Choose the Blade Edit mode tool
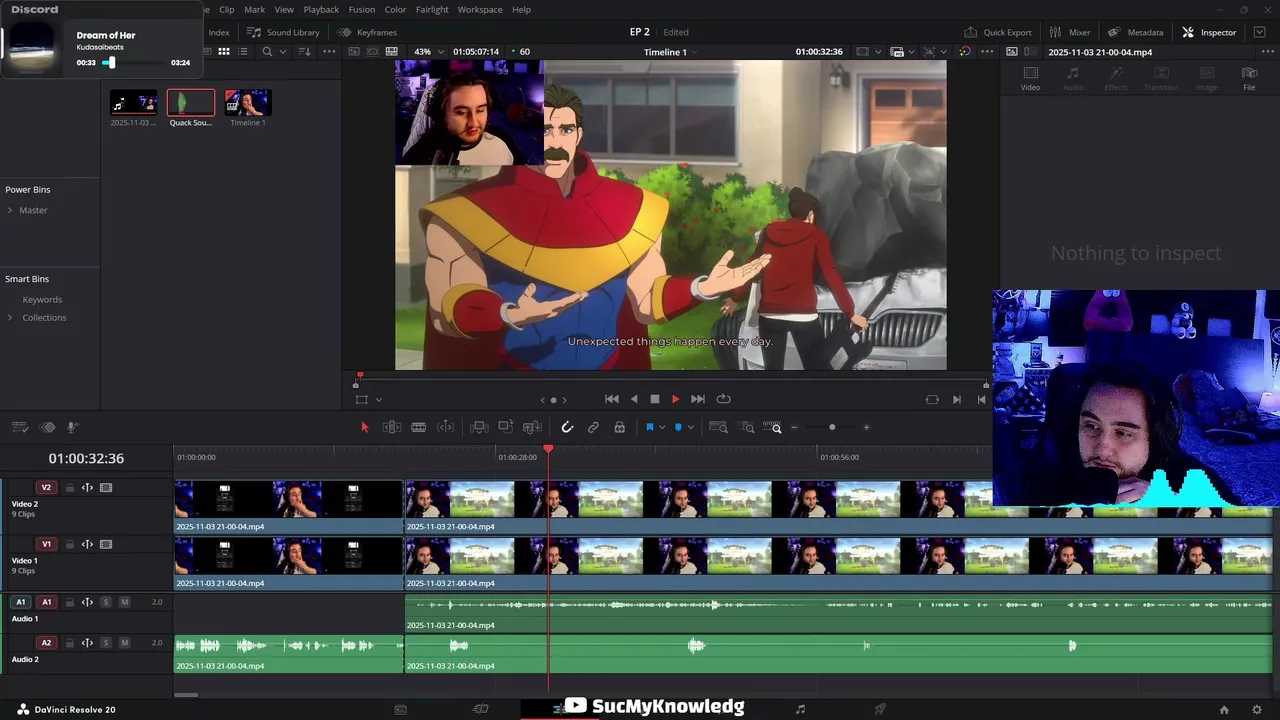 tap(419, 427)
